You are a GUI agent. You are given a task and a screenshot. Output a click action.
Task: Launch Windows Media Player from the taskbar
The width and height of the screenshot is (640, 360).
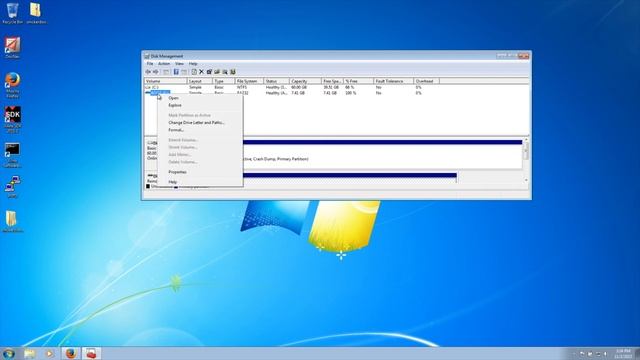(49, 353)
